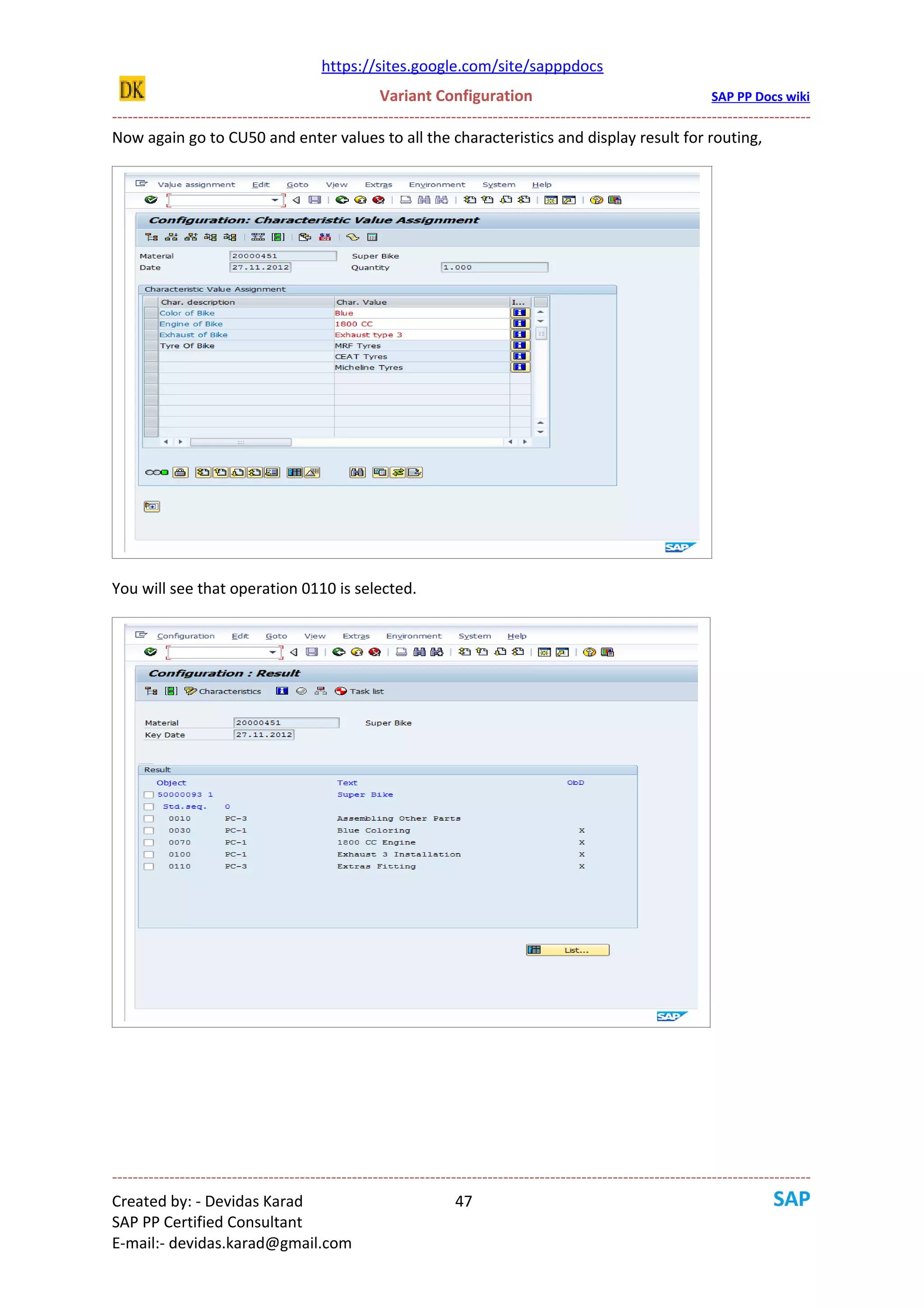Click binoculars Find icon below the characteristics table

[x=357, y=472]
